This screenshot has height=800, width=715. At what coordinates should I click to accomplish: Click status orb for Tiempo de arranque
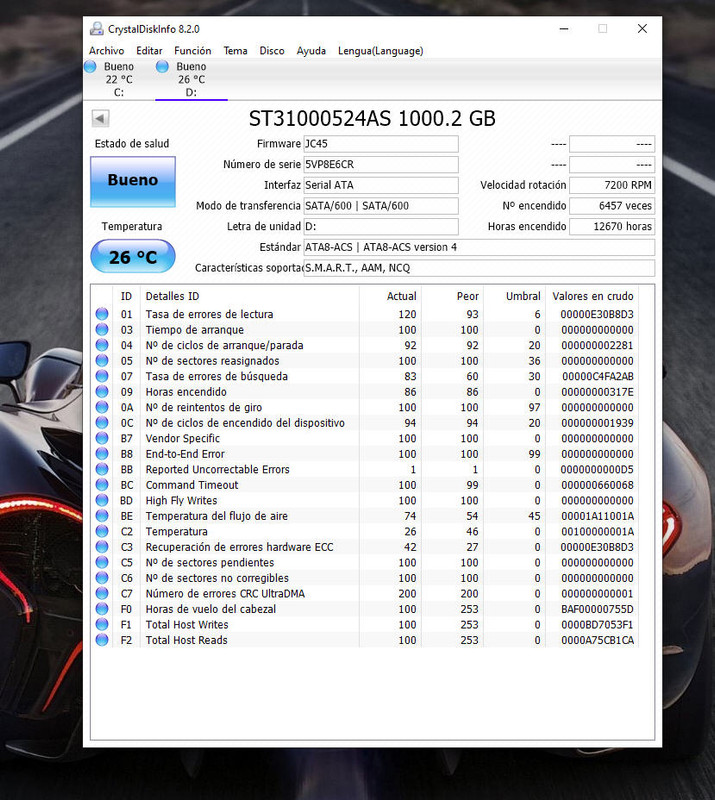point(102,329)
